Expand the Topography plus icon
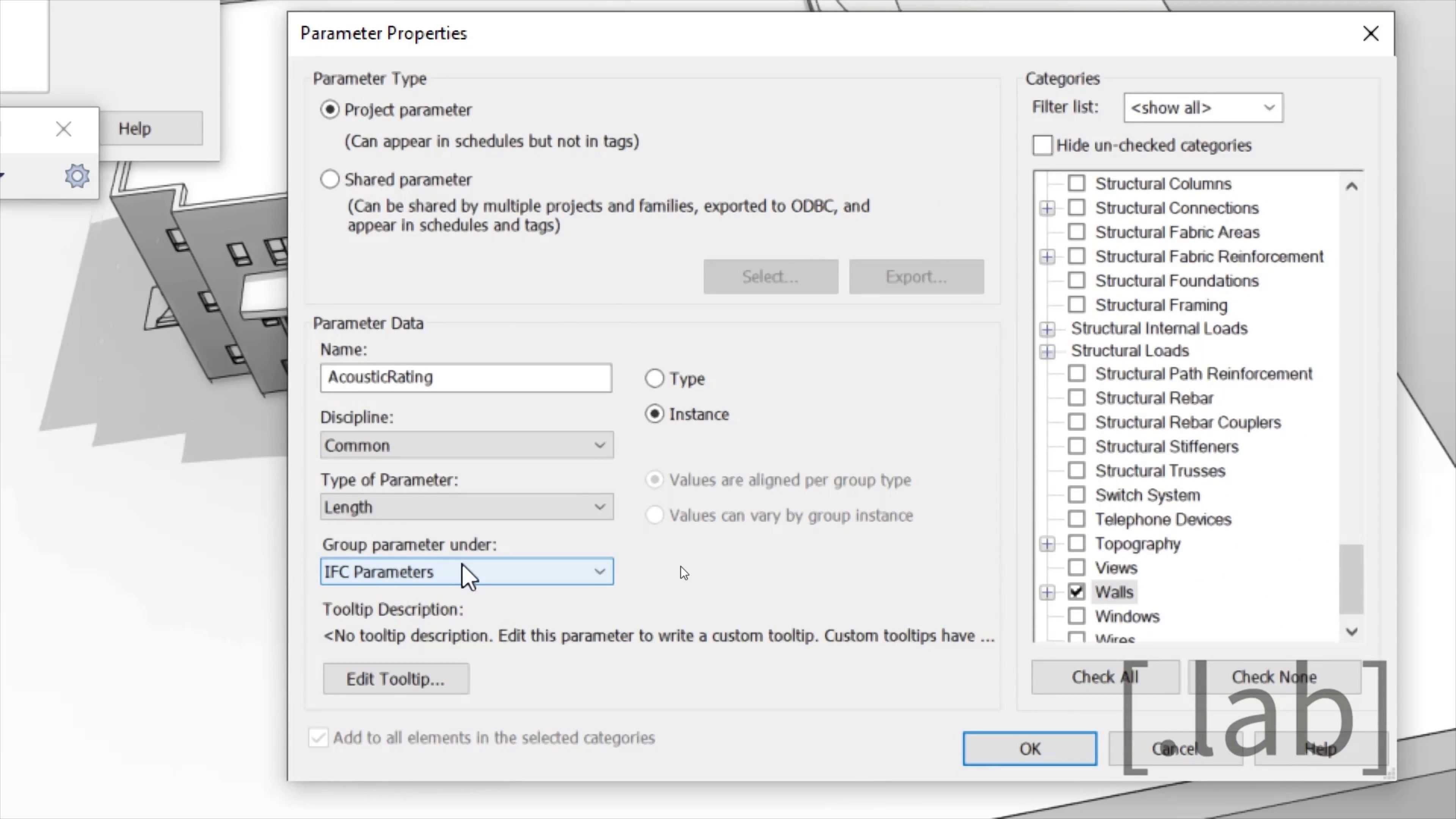 point(1047,544)
